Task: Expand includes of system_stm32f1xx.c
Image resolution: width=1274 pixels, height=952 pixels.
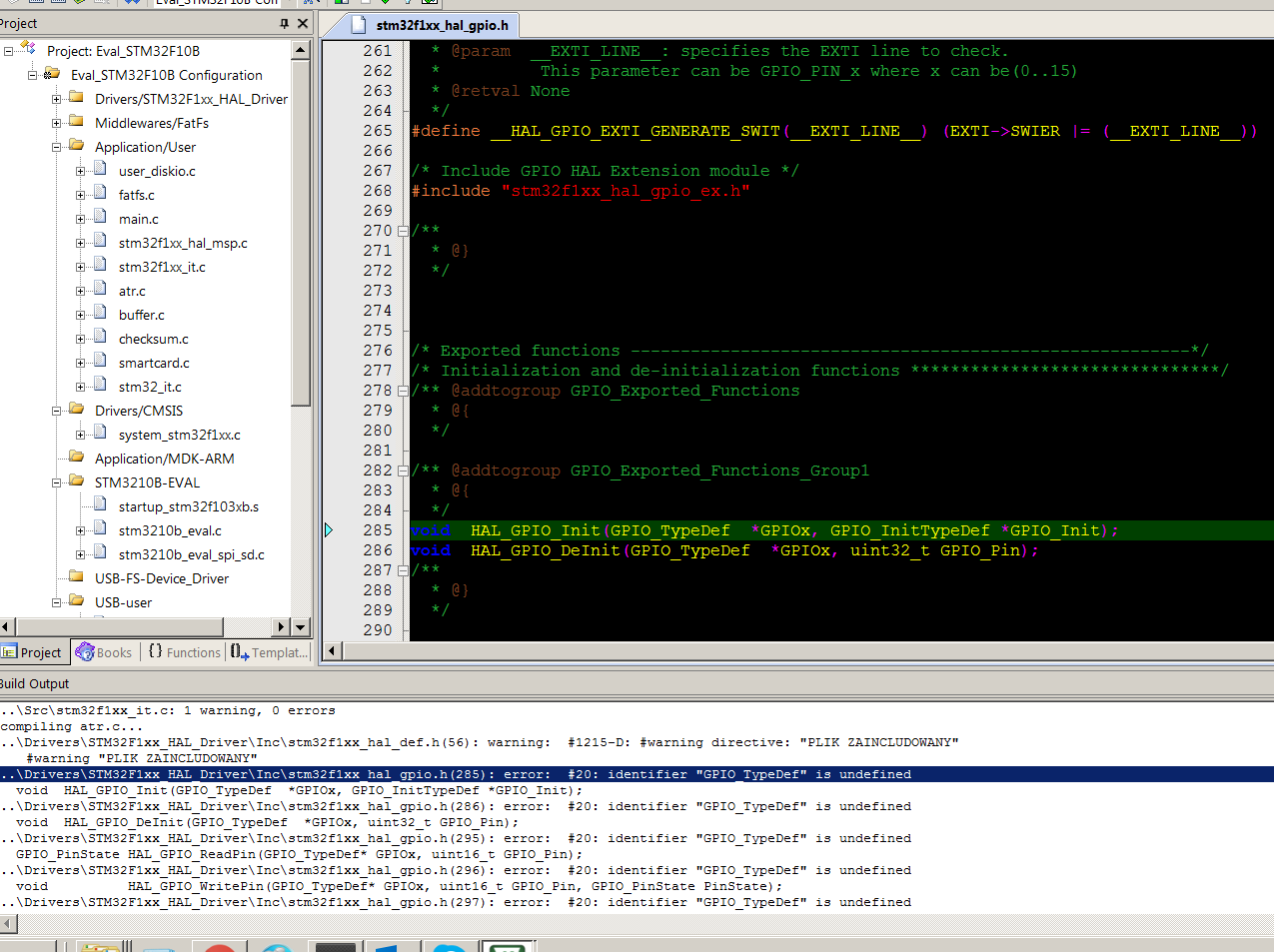Action: point(80,435)
